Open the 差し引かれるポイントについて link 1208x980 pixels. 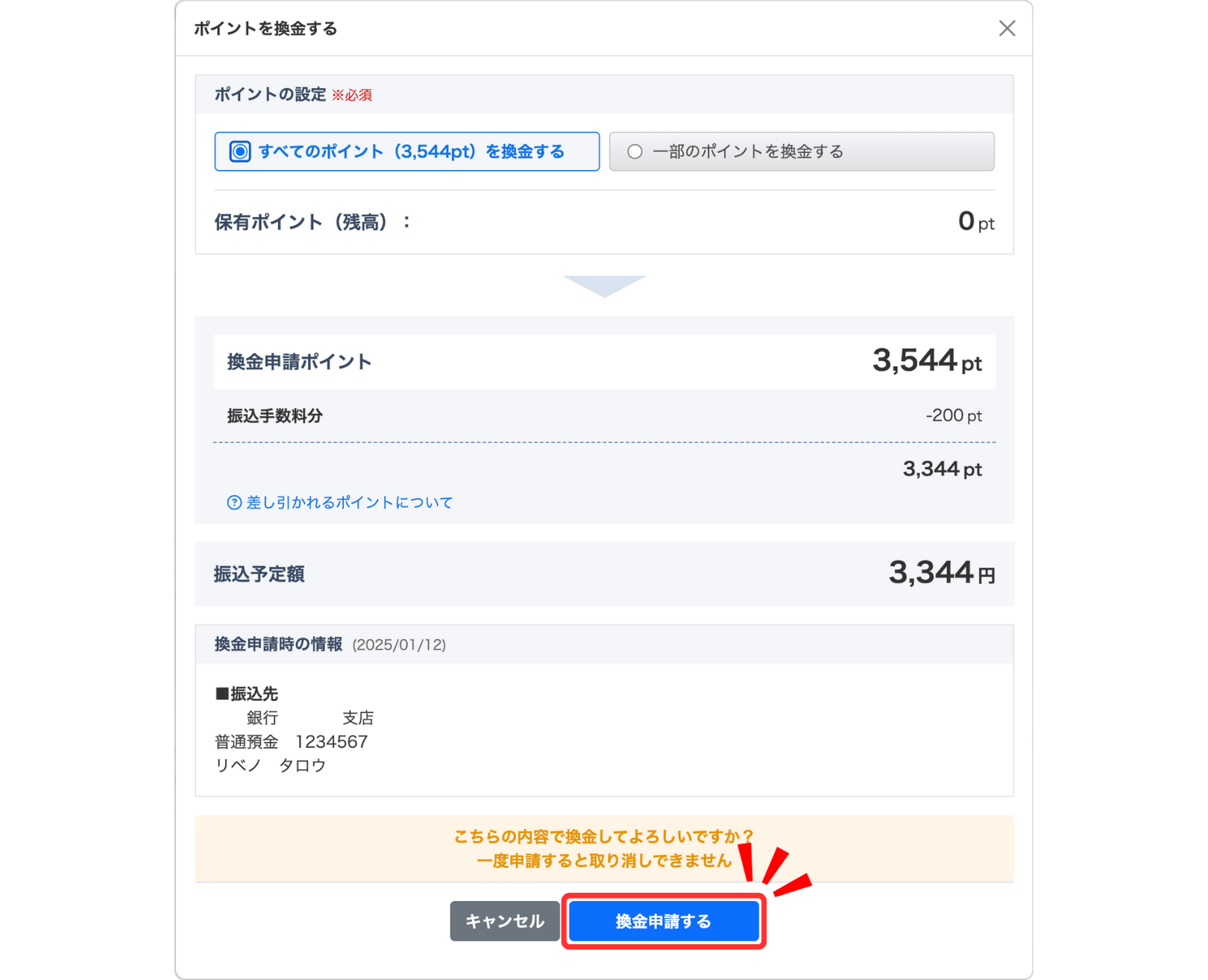[349, 503]
